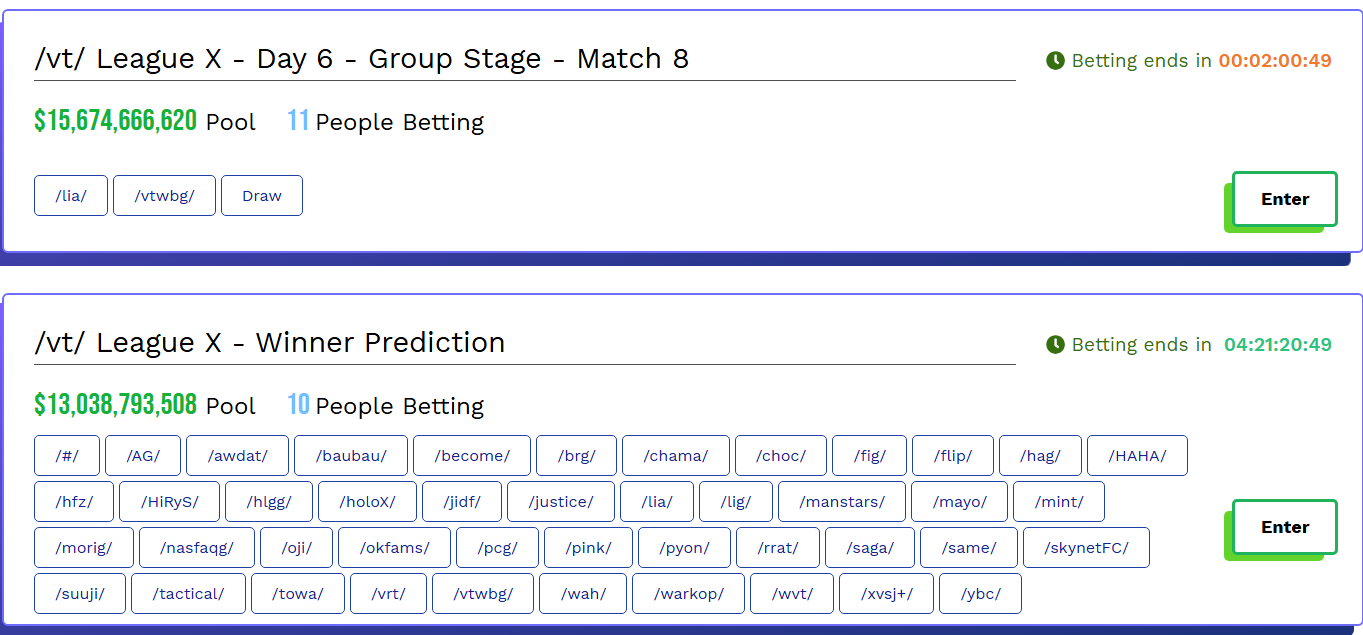Viewport: 1363px width, 635px height.
Task: Select /ybc/ in winner prediction
Action: 980,594
